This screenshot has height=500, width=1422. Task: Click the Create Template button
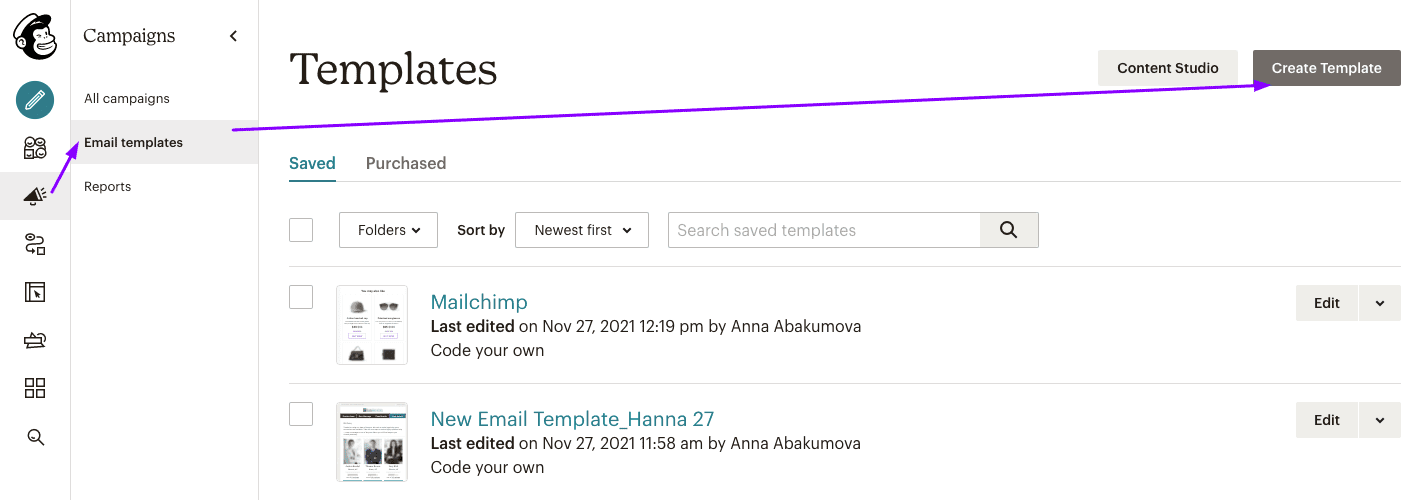click(x=1326, y=68)
